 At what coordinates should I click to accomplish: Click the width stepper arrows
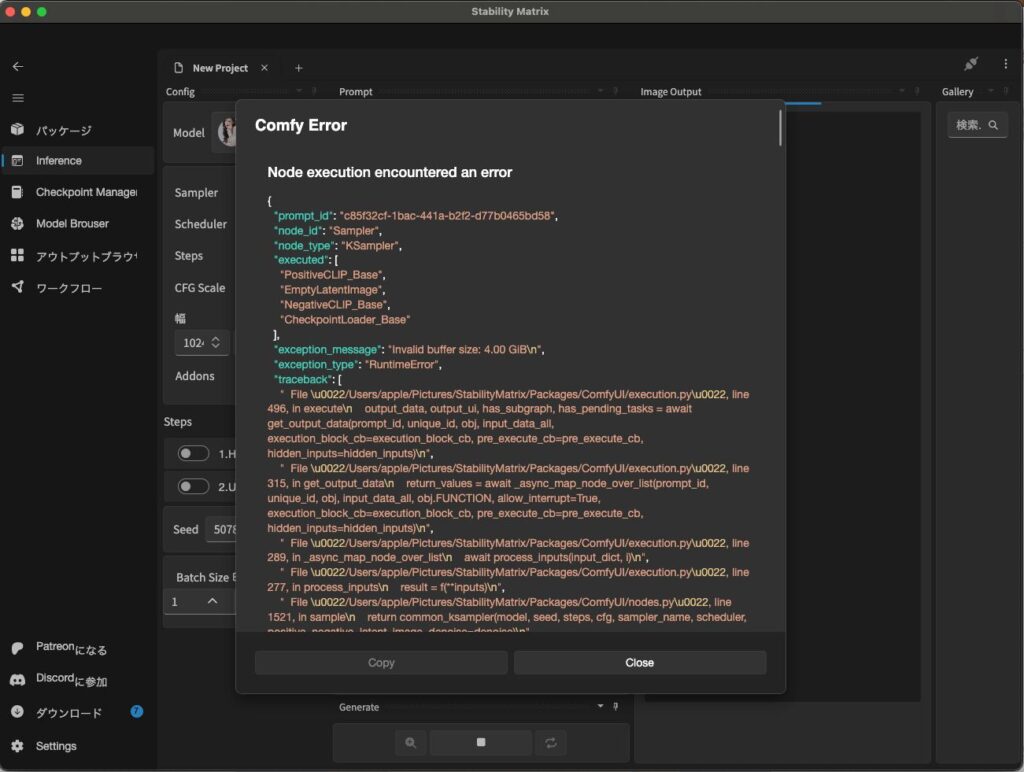point(216,342)
